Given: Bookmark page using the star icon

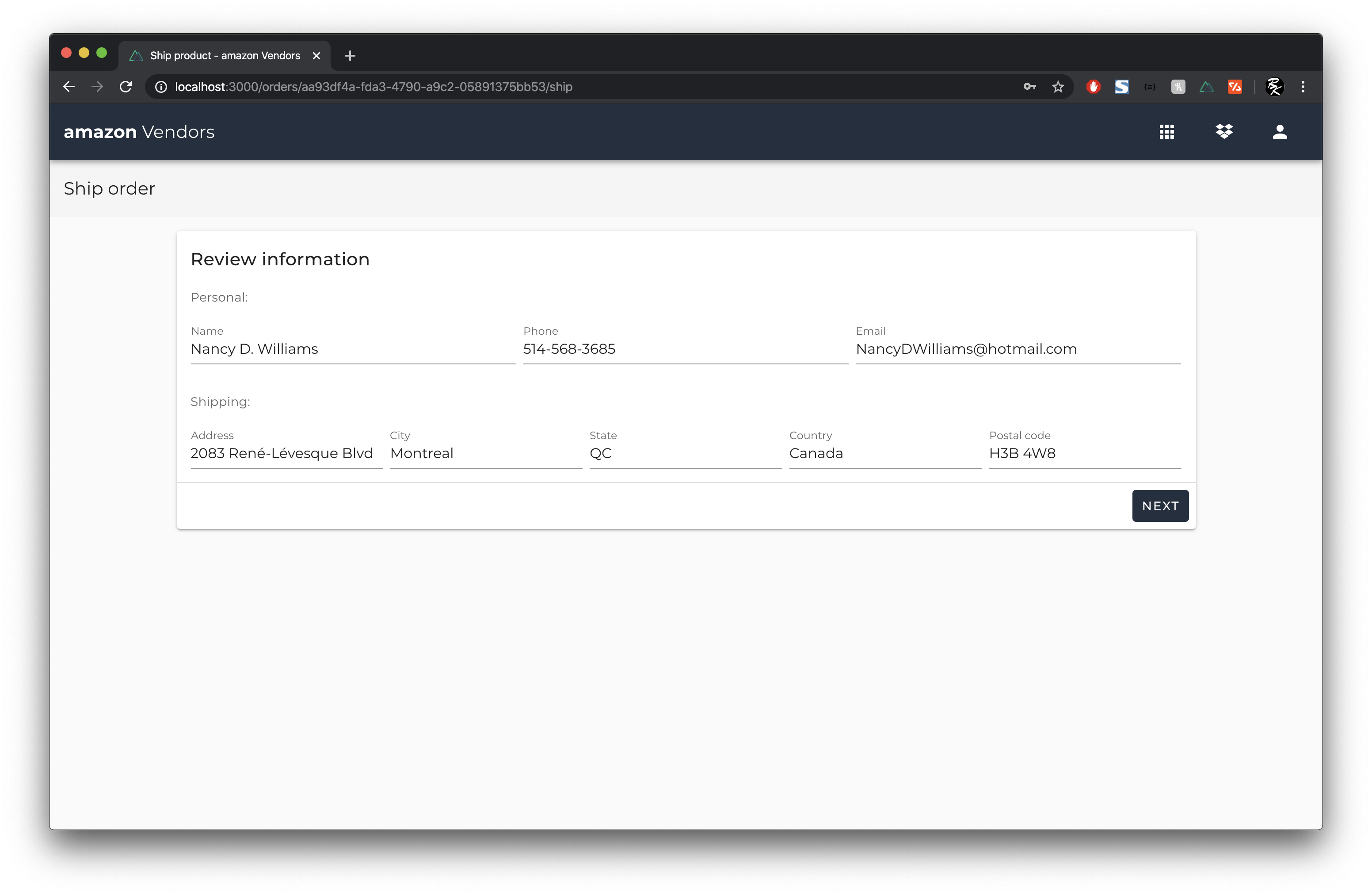Looking at the screenshot, I should pos(1058,87).
